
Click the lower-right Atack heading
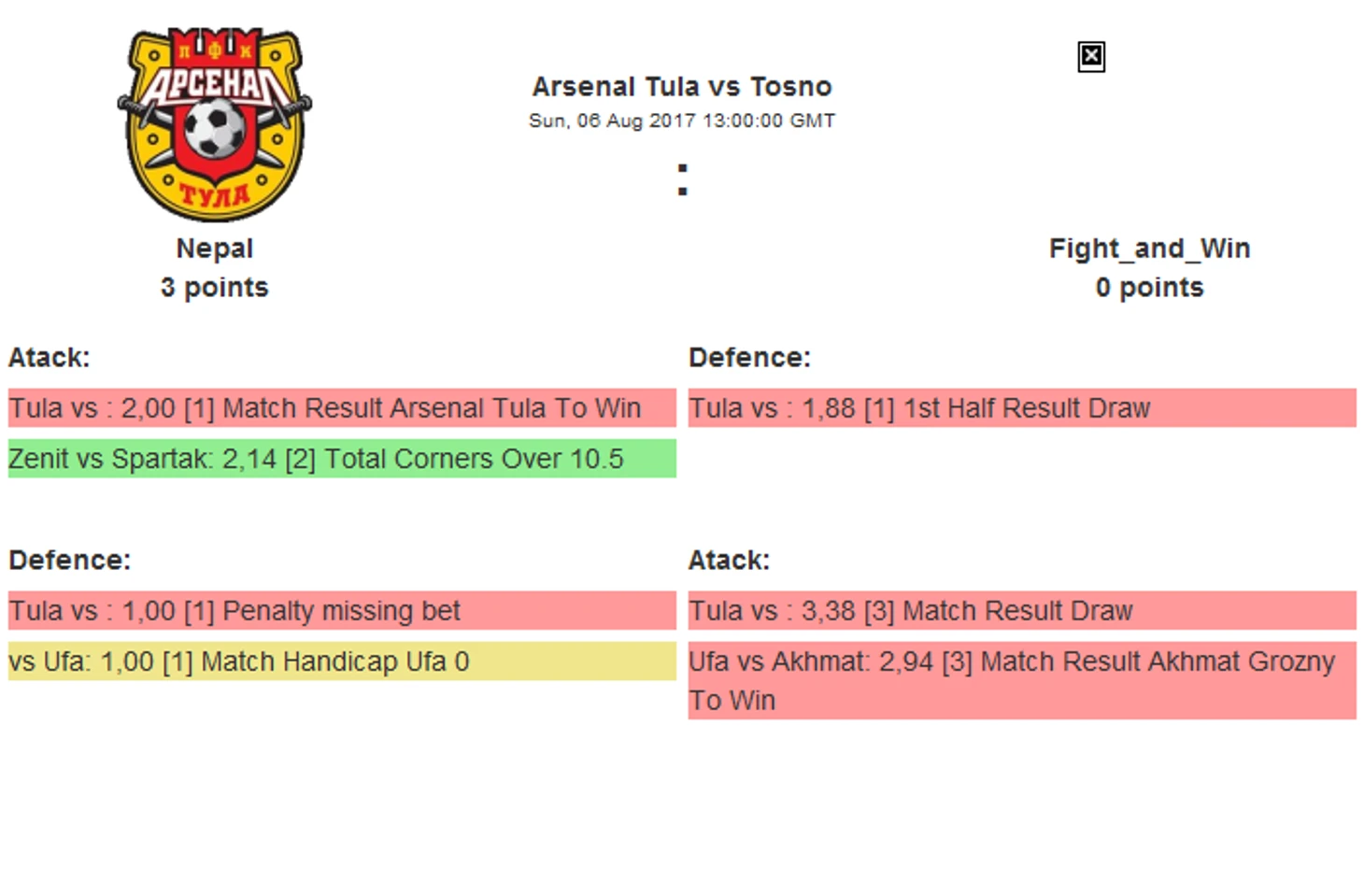pos(729,561)
